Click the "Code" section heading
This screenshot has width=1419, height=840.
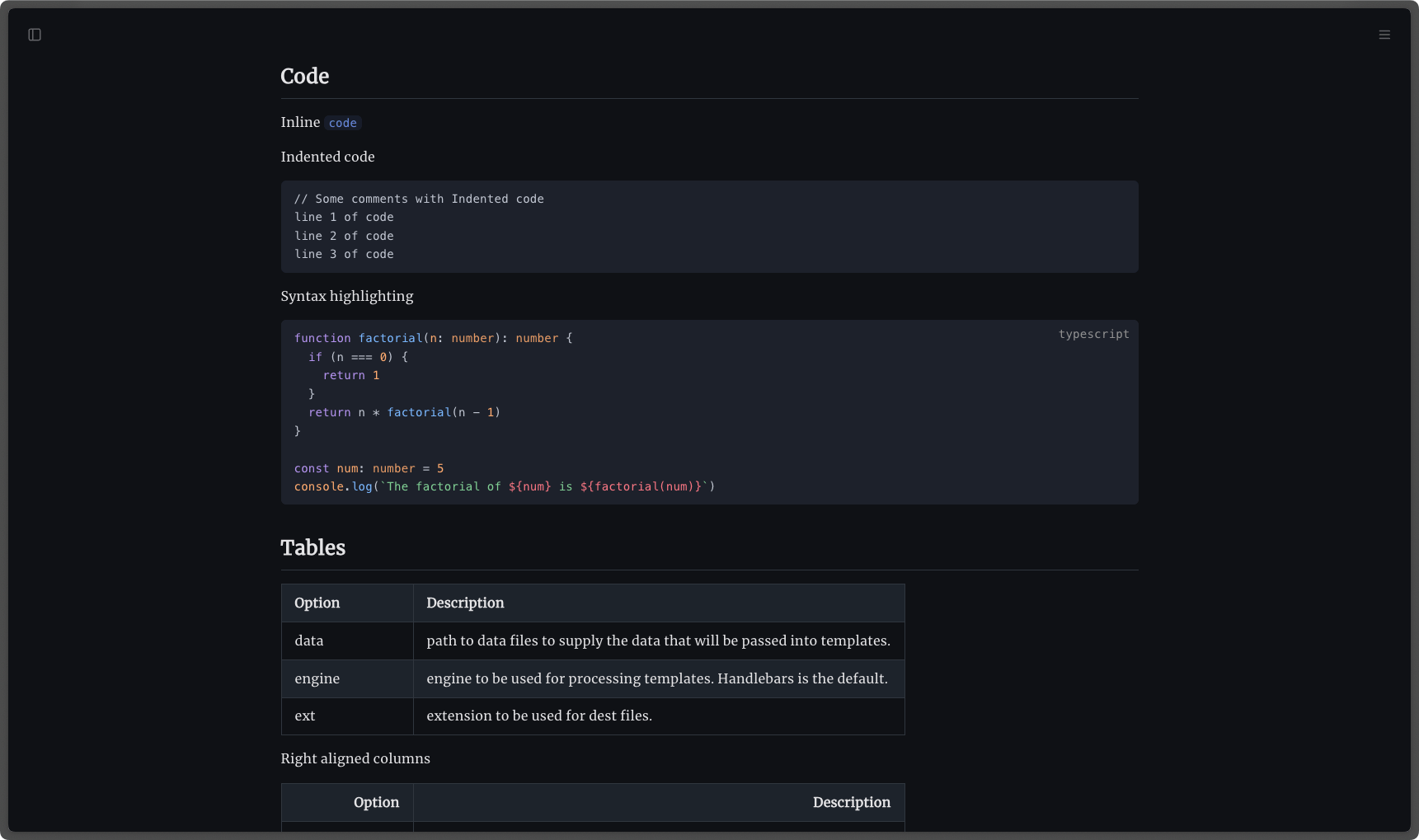pos(304,76)
